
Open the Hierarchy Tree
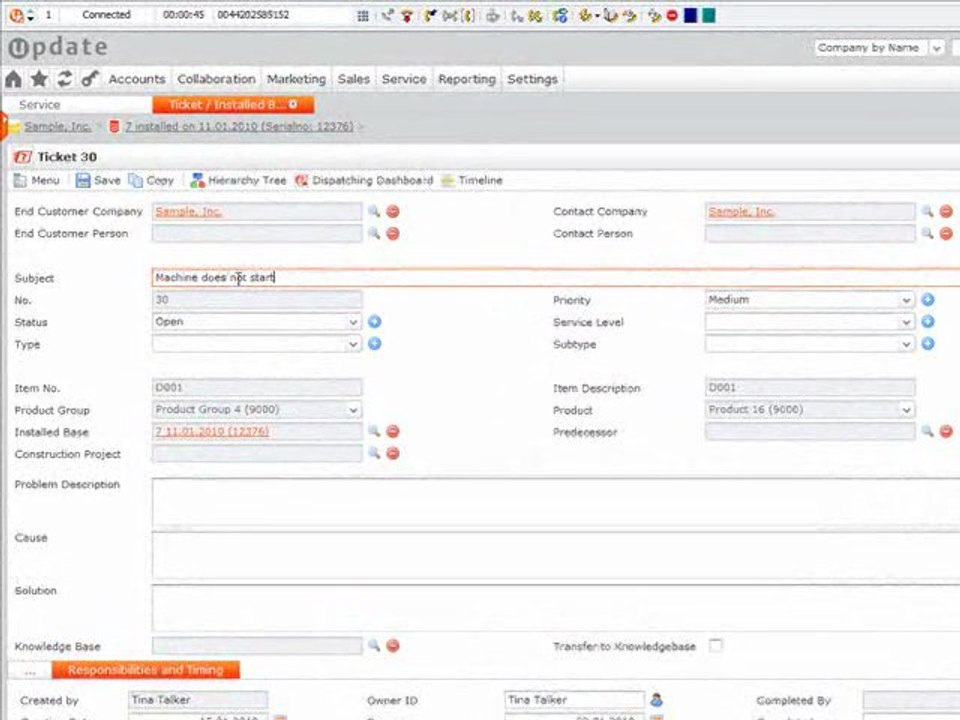click(238, 180)
